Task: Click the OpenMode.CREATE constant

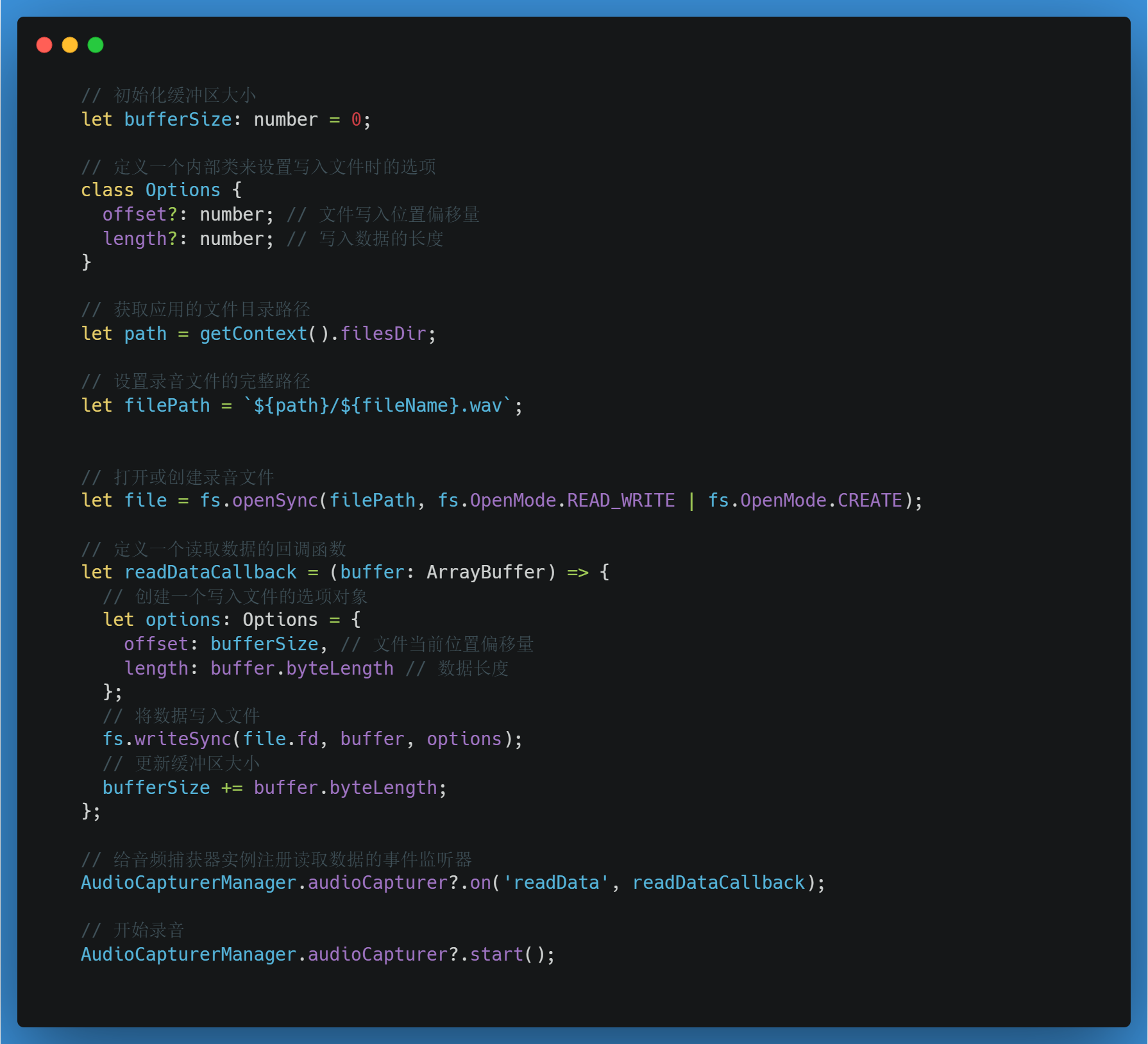Action: [822, 500]
